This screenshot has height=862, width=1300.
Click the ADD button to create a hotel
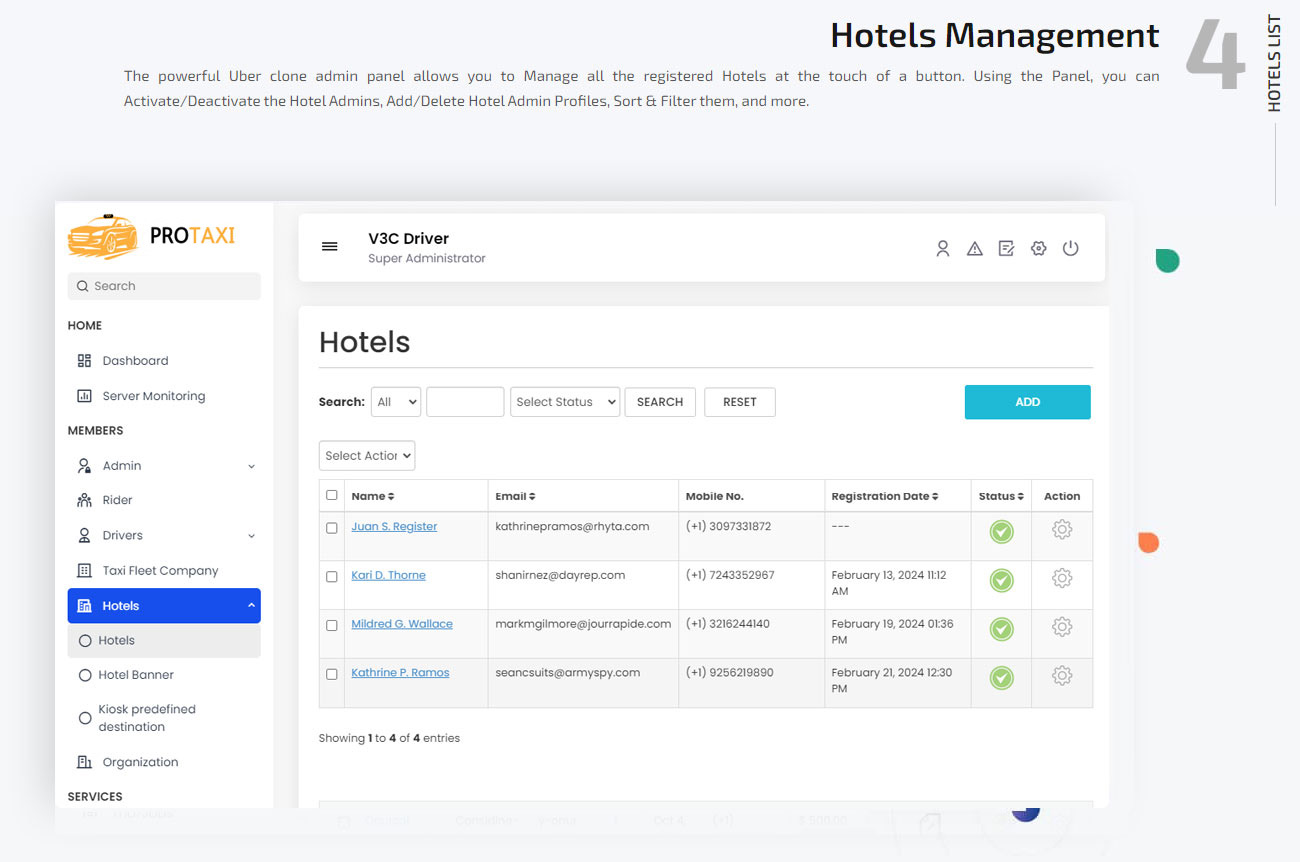1027,401
